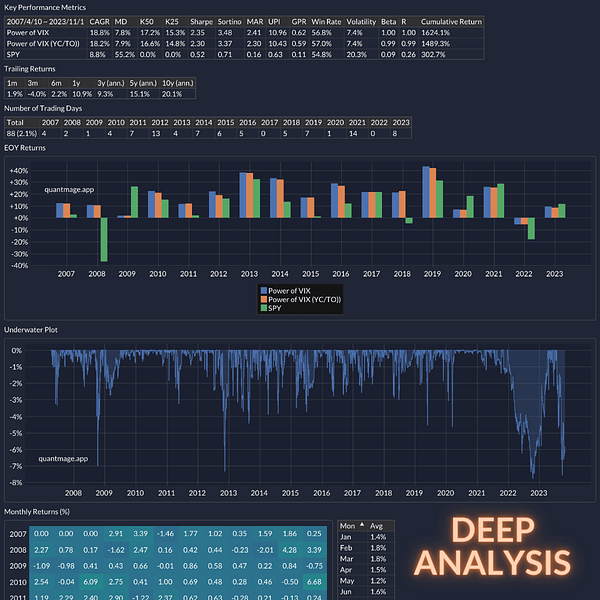Screen dimensions: 600x600
Task: Click the green SPY bar for 2008
Action: pyautogui.click(x=104, y=240)
